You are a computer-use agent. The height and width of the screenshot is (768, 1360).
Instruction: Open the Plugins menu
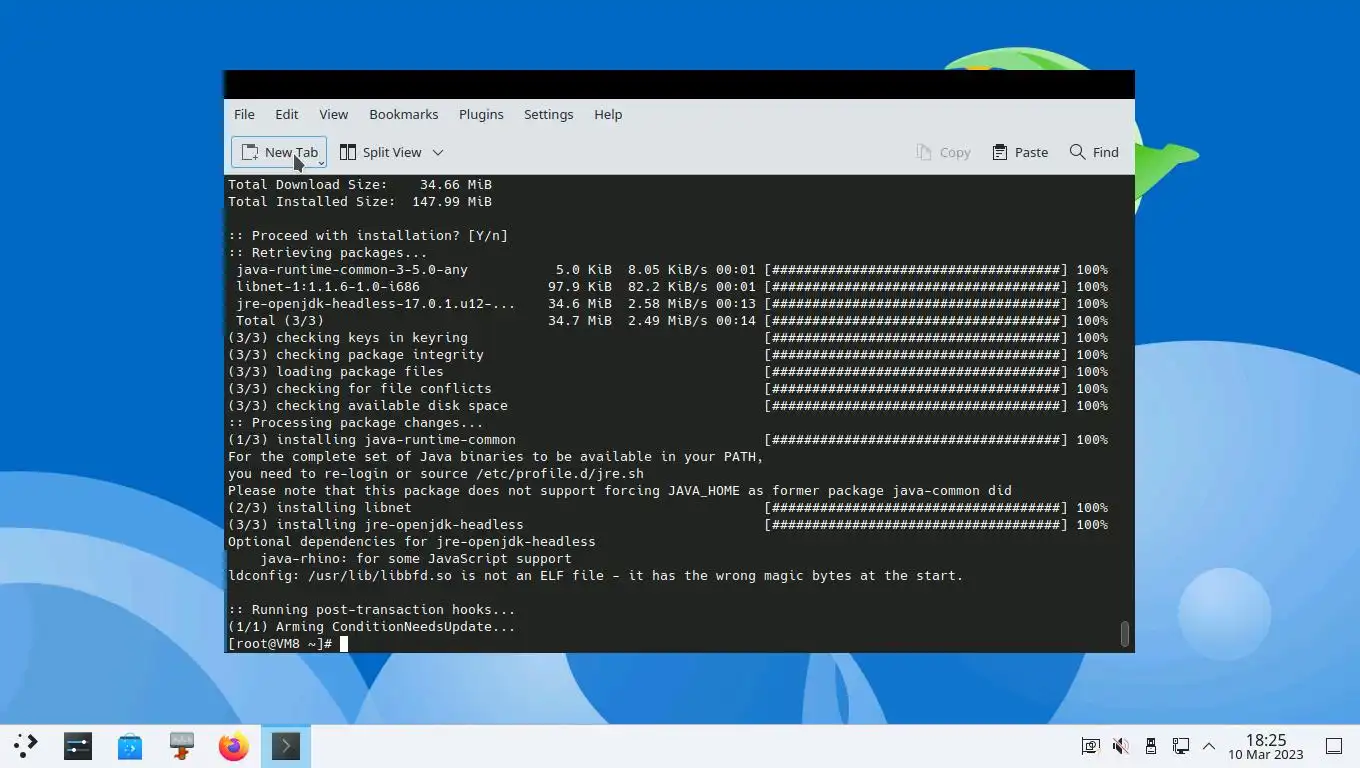[x=481, y=114]
